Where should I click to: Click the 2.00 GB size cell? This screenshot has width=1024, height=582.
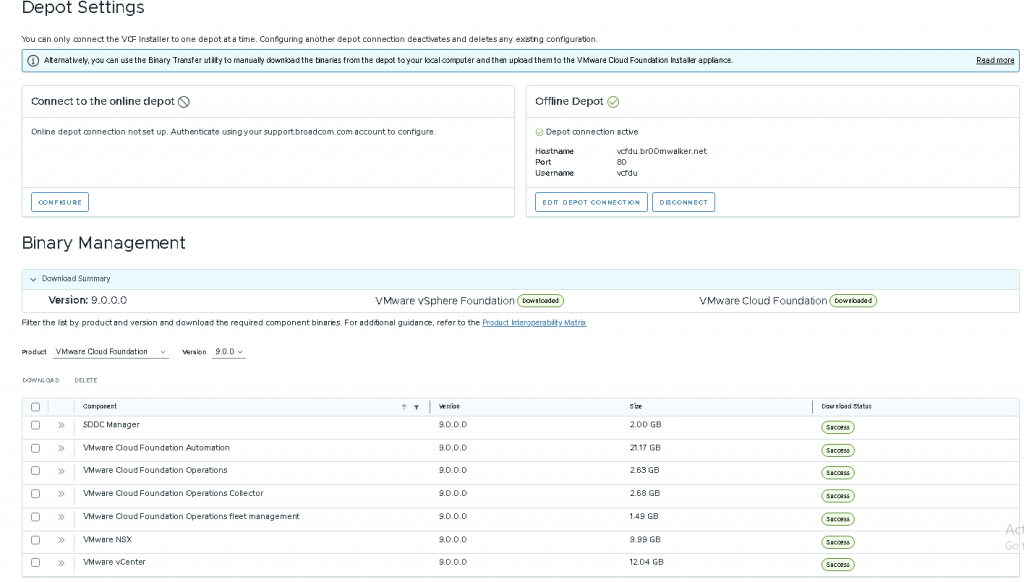click(x=645, y=425)
